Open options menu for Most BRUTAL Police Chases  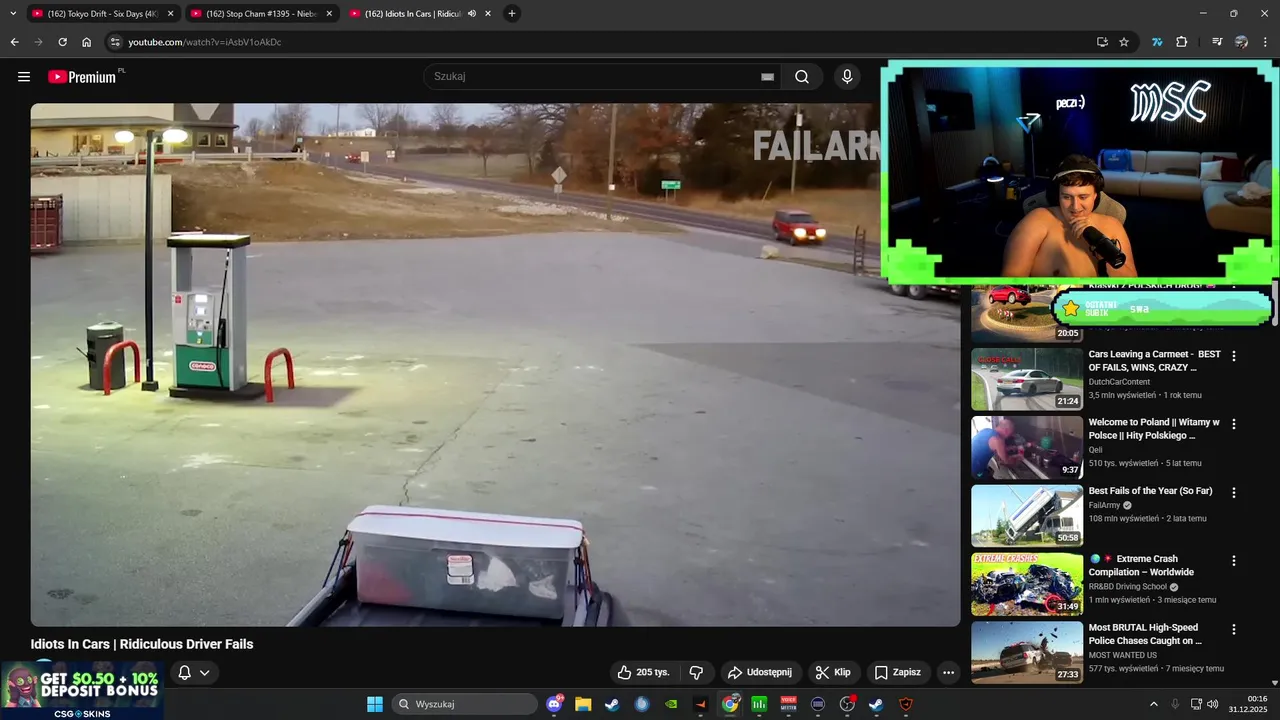pos(1233,630)
